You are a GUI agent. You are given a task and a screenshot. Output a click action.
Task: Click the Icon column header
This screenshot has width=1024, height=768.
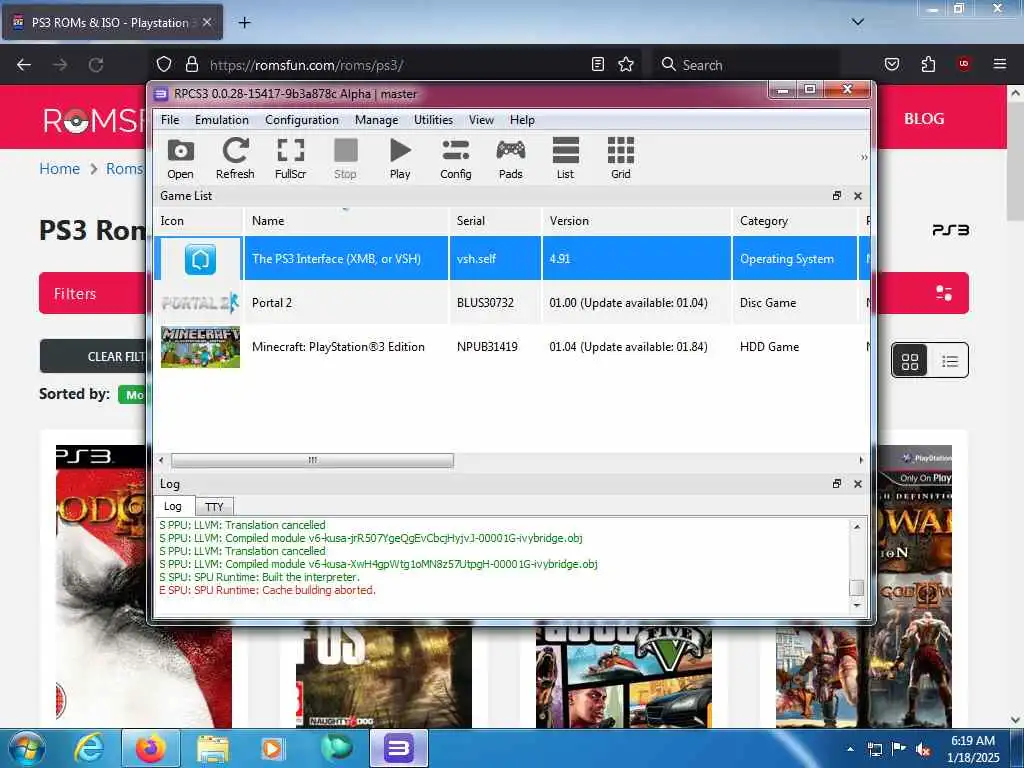point(199,221)
